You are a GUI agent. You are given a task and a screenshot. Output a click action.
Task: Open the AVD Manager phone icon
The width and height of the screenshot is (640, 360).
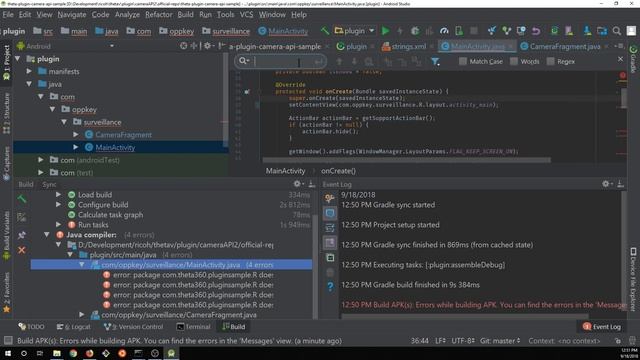(569, 31)
